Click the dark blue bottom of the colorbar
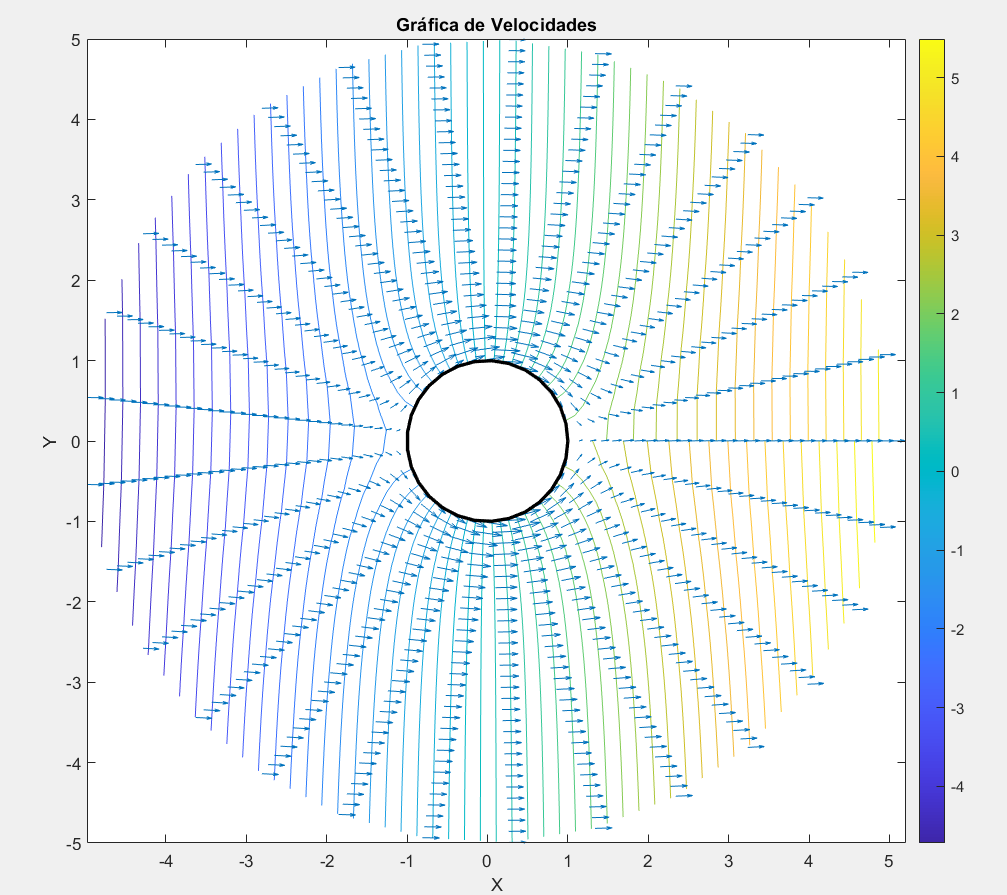This screenshot has width=1007, height=895. pyautogui.click(x=931, y=835)
